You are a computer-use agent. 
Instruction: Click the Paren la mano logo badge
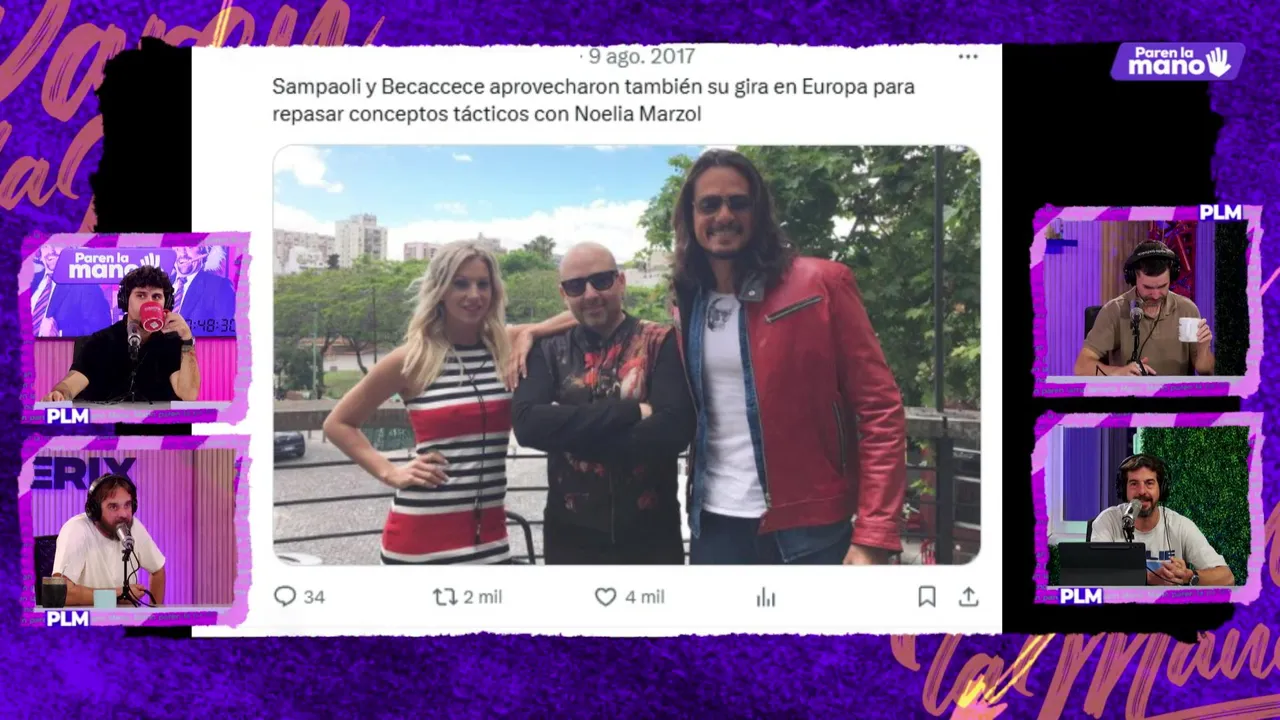[x=1177, y=62]
